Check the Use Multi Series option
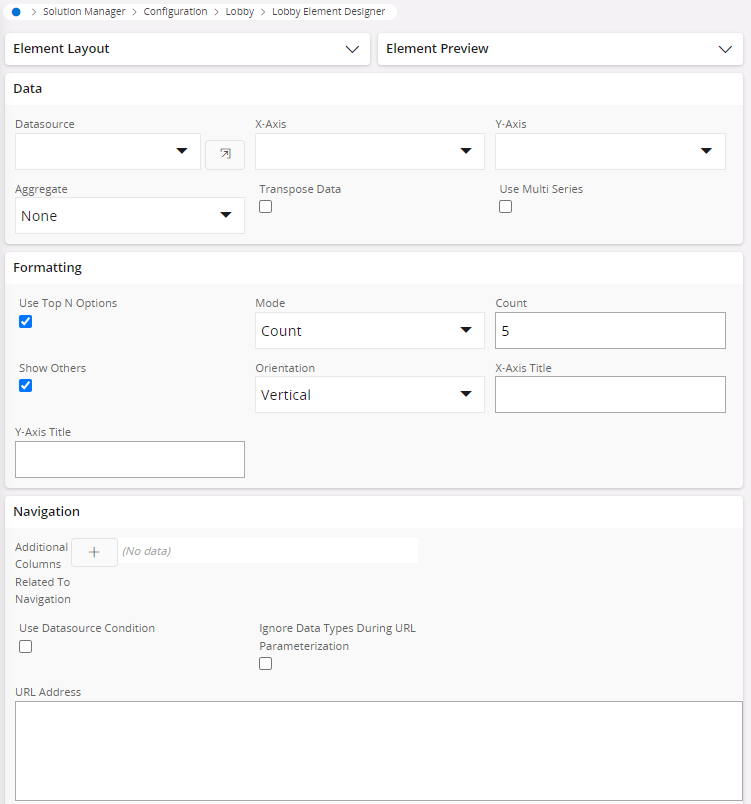751x804 pixels. 505,206
